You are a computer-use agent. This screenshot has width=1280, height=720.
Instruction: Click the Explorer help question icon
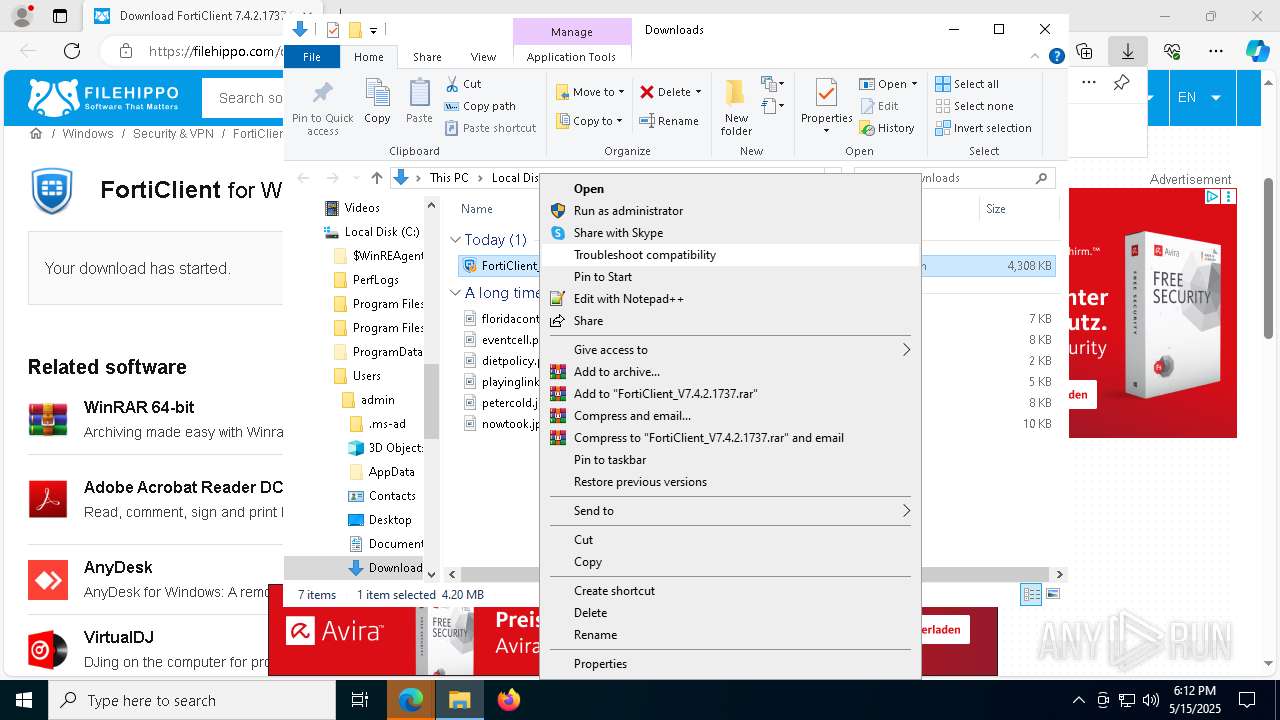(1056, 57)
